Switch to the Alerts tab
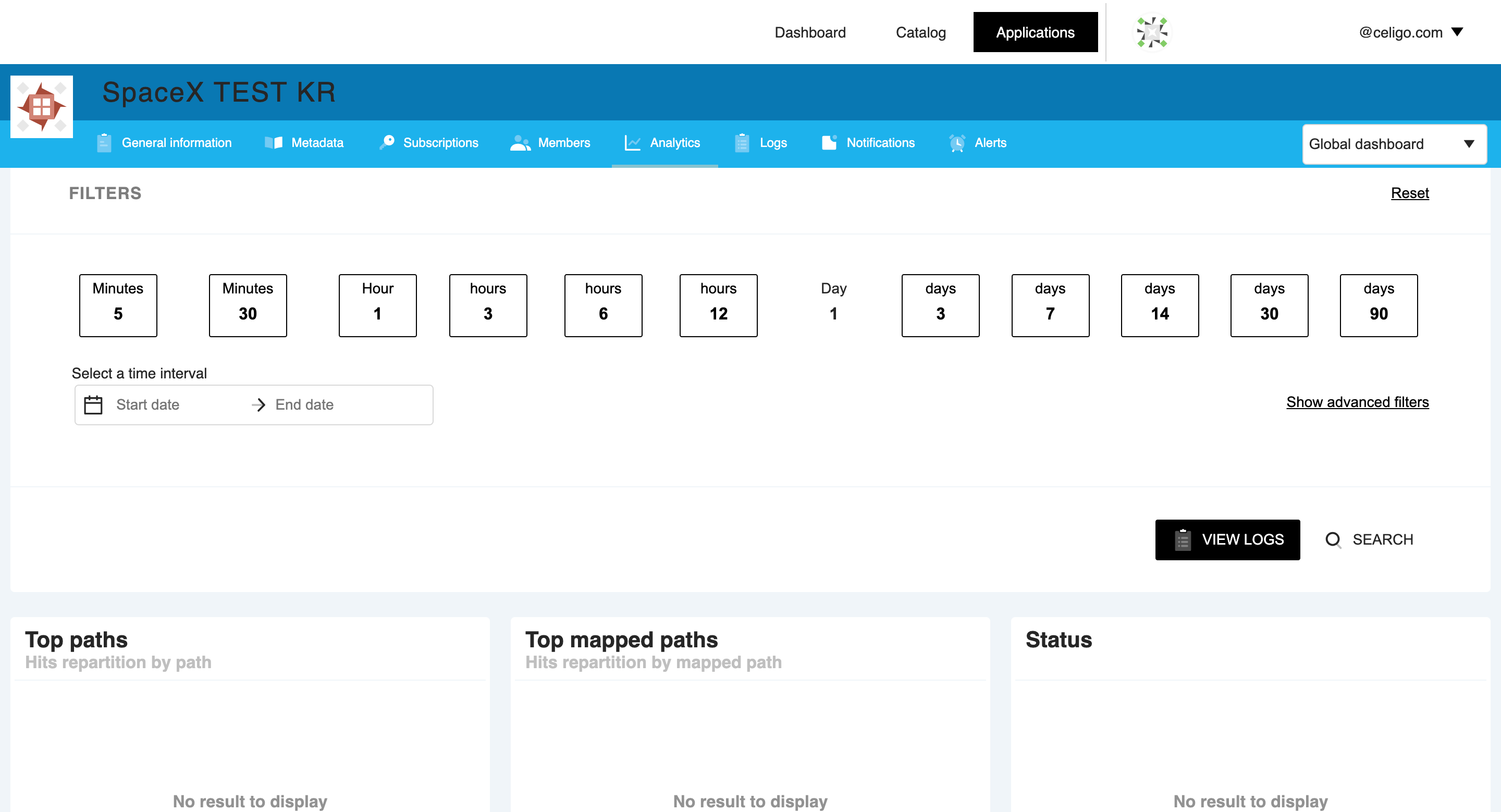This screenshot has width=1501, height=812. pyautogui.click(x=978, y=143)
